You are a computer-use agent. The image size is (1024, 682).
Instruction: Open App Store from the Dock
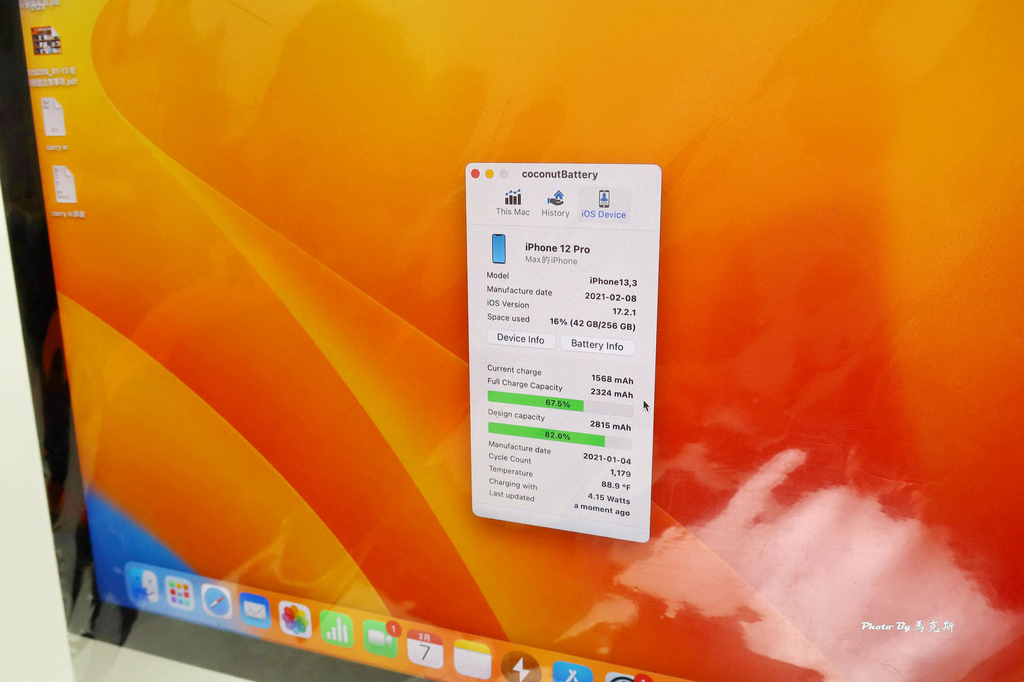pos(572,672)
